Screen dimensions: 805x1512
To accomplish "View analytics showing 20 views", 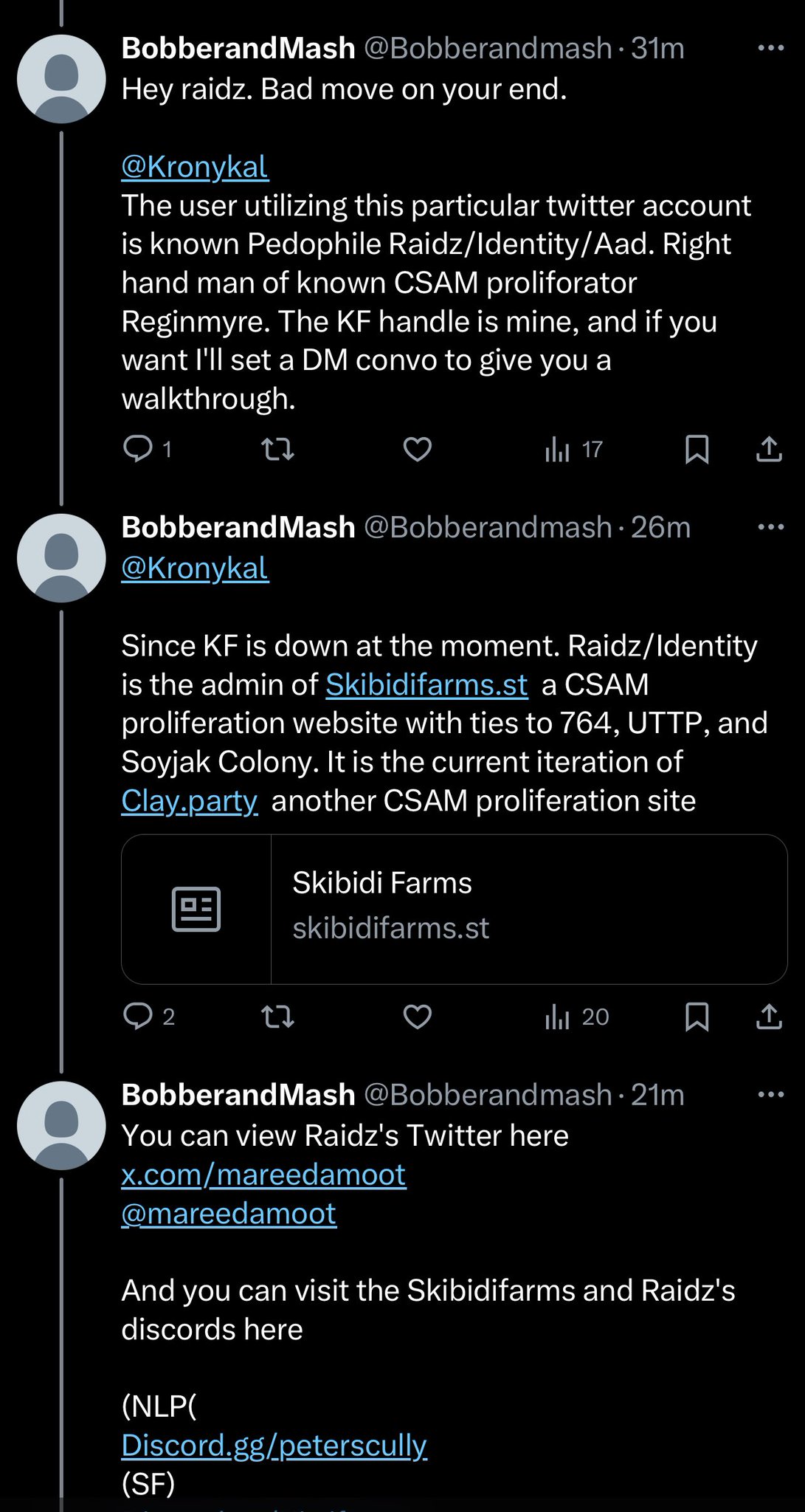I will pos(576,1017).
